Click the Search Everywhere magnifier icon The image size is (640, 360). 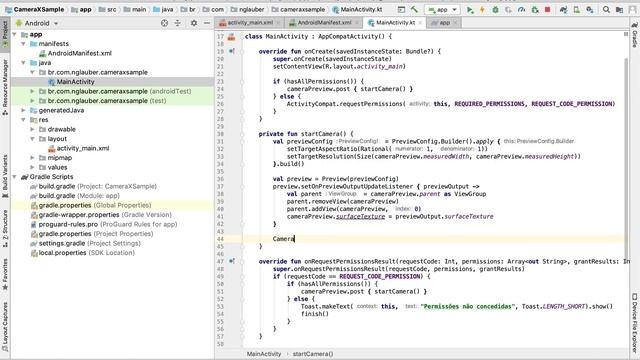(x=606, y=9)
